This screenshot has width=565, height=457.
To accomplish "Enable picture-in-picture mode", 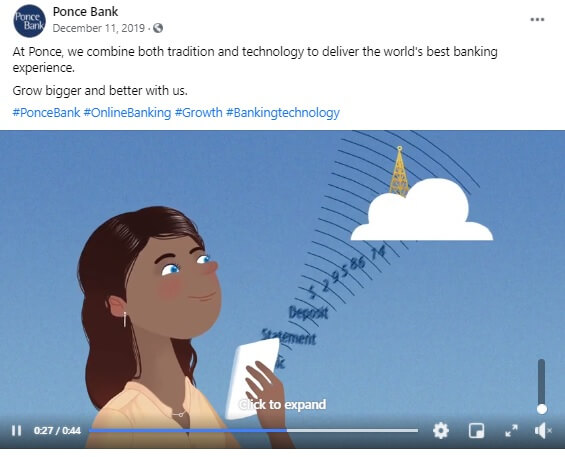I will point(476,430).
